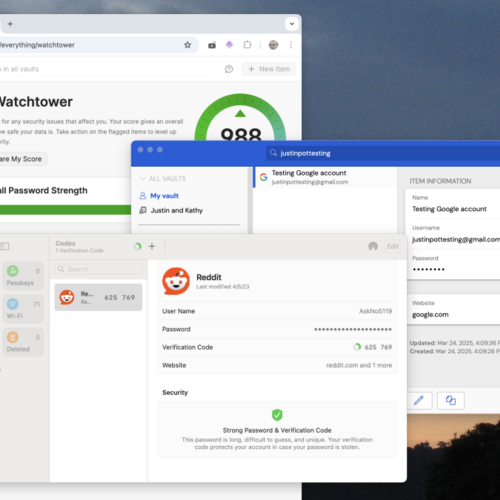Click the camera extension icon in browser toolbar

[x=212, y=45]
